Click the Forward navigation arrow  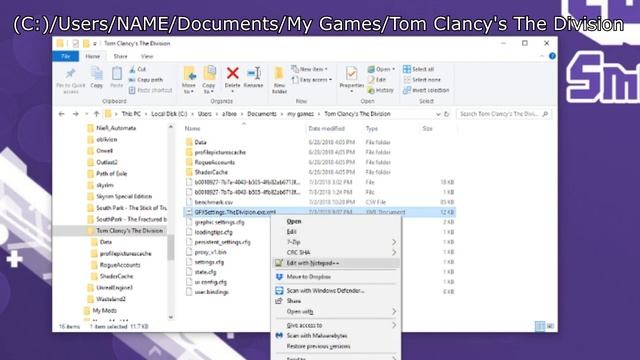(x=76, y=114)
